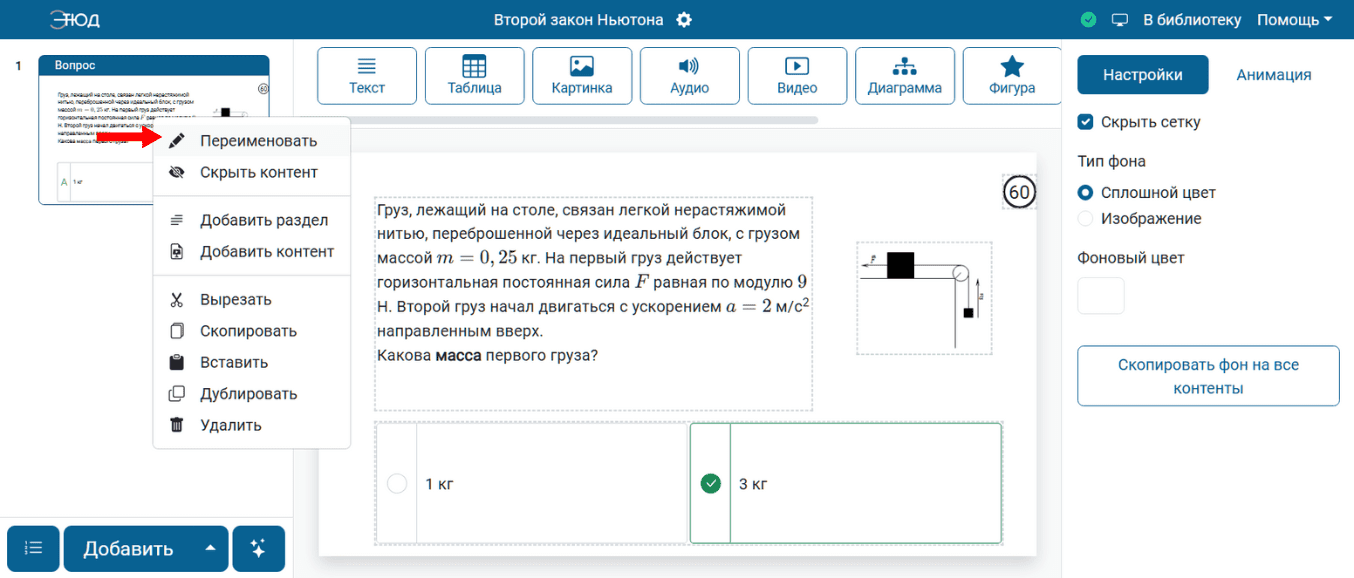1354x578 pixels.
Task: Select Сплошной цвет background type
Action: coord(1085,193)
